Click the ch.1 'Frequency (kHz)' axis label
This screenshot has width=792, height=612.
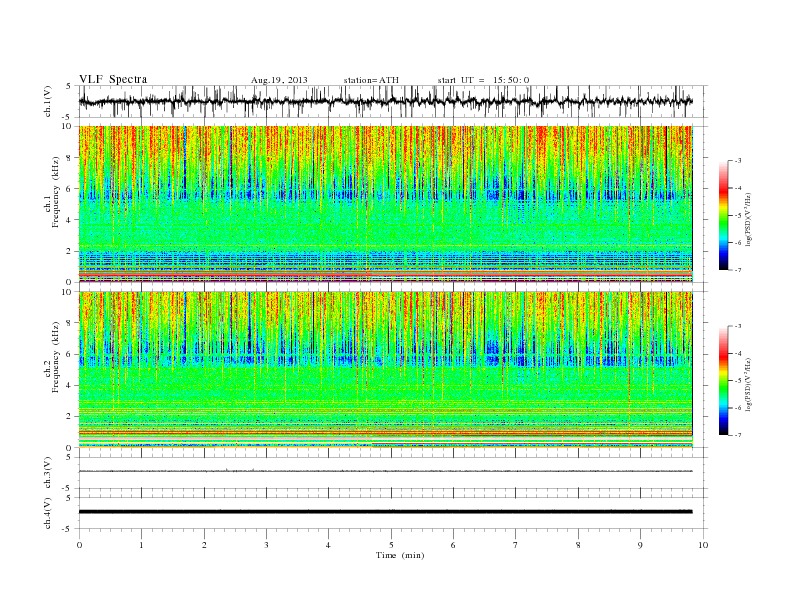point(56,192)
